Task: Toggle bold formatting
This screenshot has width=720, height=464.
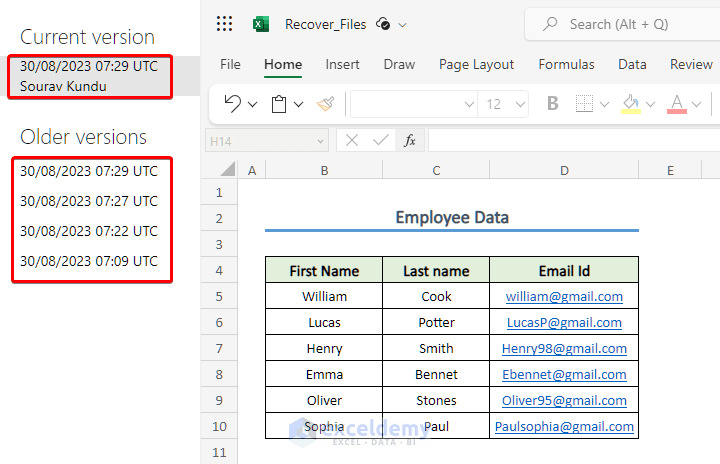Action: [x=553, y=103]
